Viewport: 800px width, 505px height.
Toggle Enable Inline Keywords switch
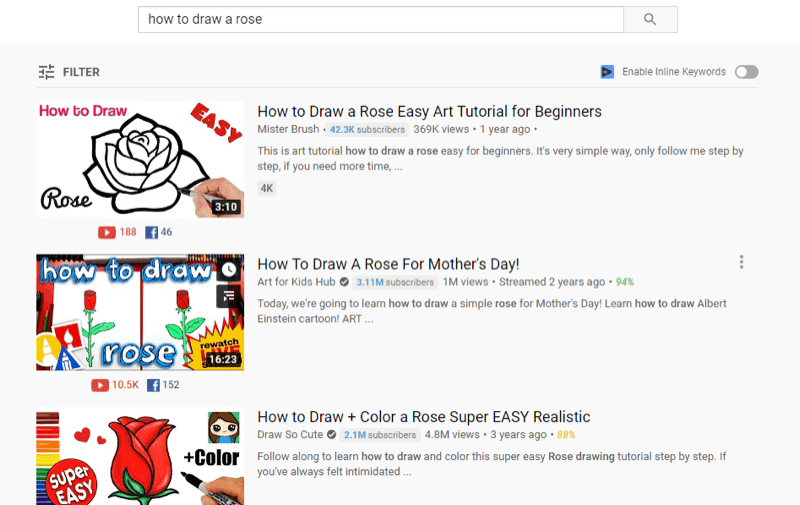pos(746,72)
